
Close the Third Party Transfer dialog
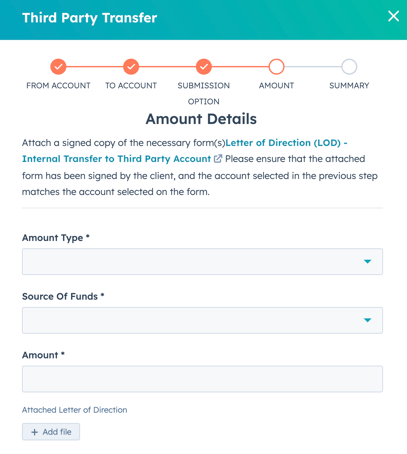click(x=393, y=16)
